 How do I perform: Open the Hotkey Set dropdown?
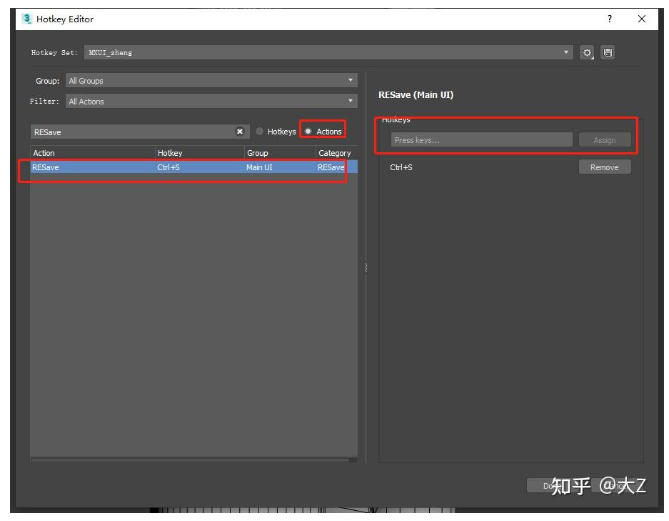(x=567, y=52)
